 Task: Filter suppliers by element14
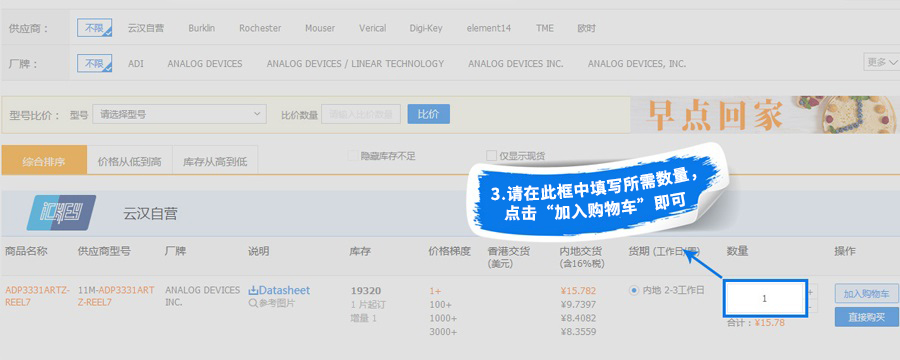coord(488,28)
